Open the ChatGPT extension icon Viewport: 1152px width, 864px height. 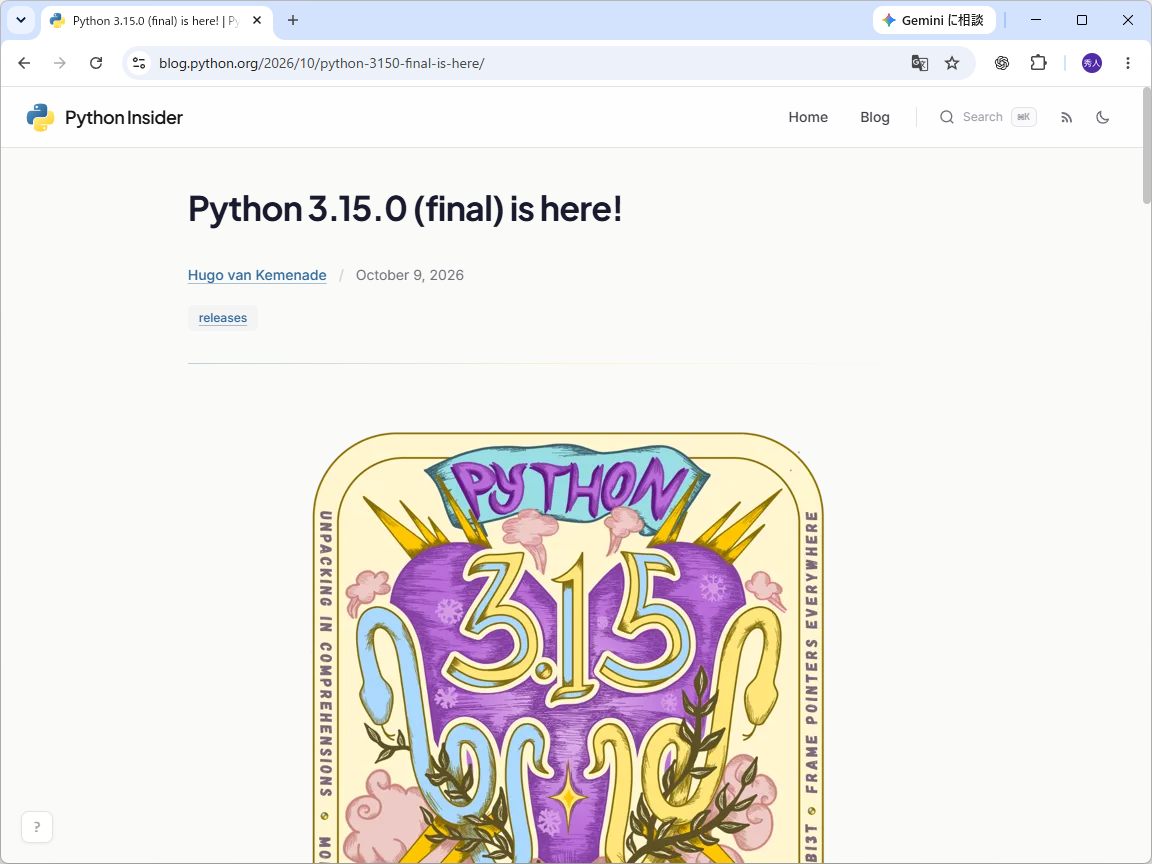click(1002, 63)
